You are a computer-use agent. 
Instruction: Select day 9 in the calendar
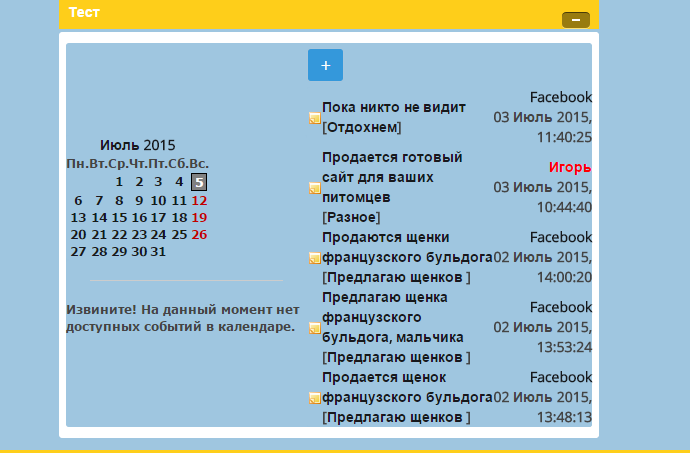pyautogui.click(x=139, y=201)
